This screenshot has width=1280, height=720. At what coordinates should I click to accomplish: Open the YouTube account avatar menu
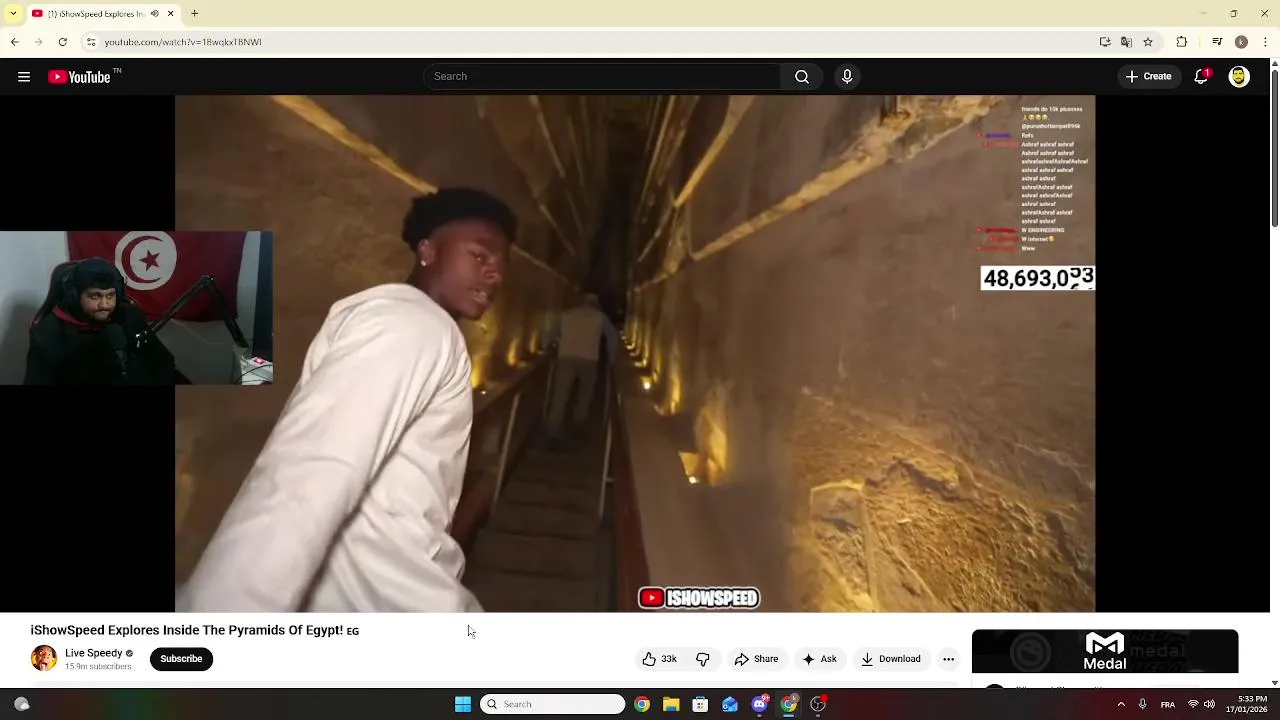pyautogui.click(x=1239, y=77)
